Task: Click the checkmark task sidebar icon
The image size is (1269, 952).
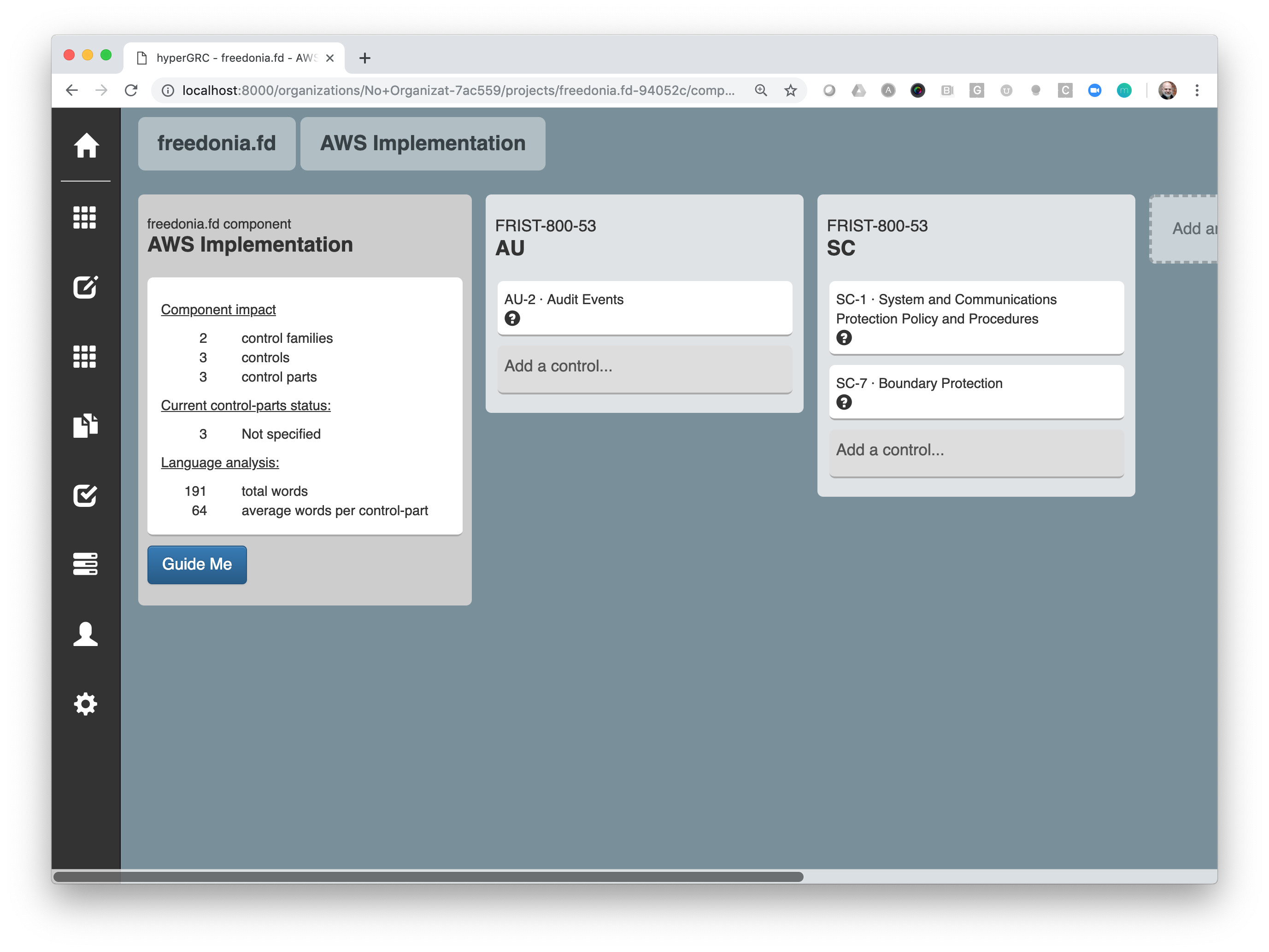Action: click(86, 495)
